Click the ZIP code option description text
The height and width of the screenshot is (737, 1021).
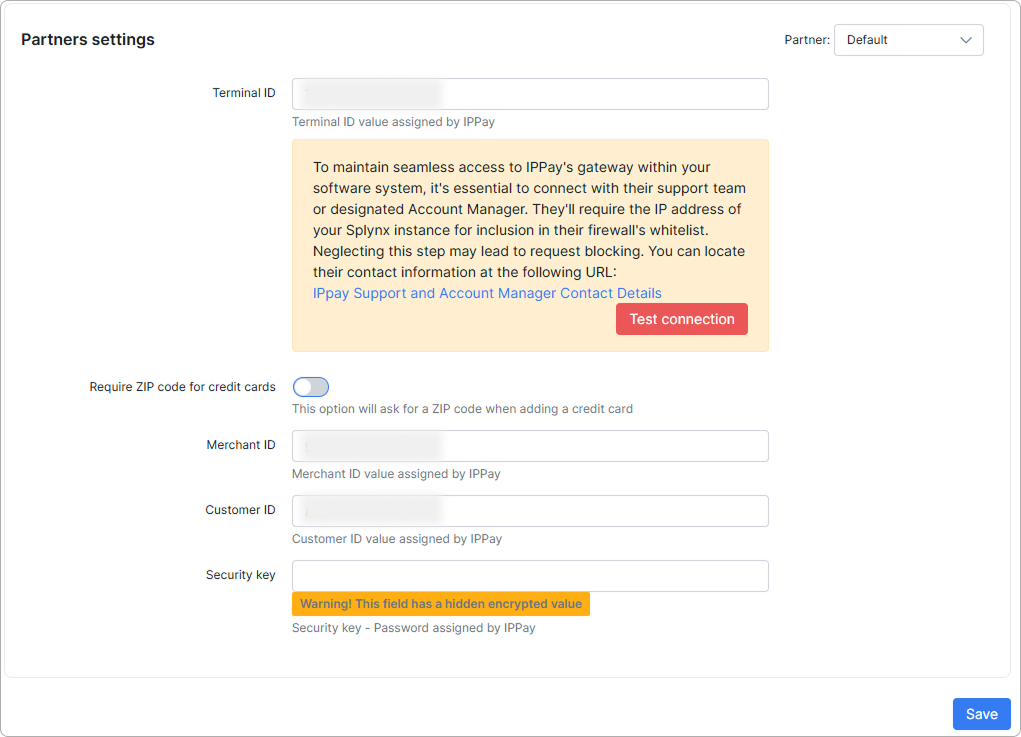462,409
